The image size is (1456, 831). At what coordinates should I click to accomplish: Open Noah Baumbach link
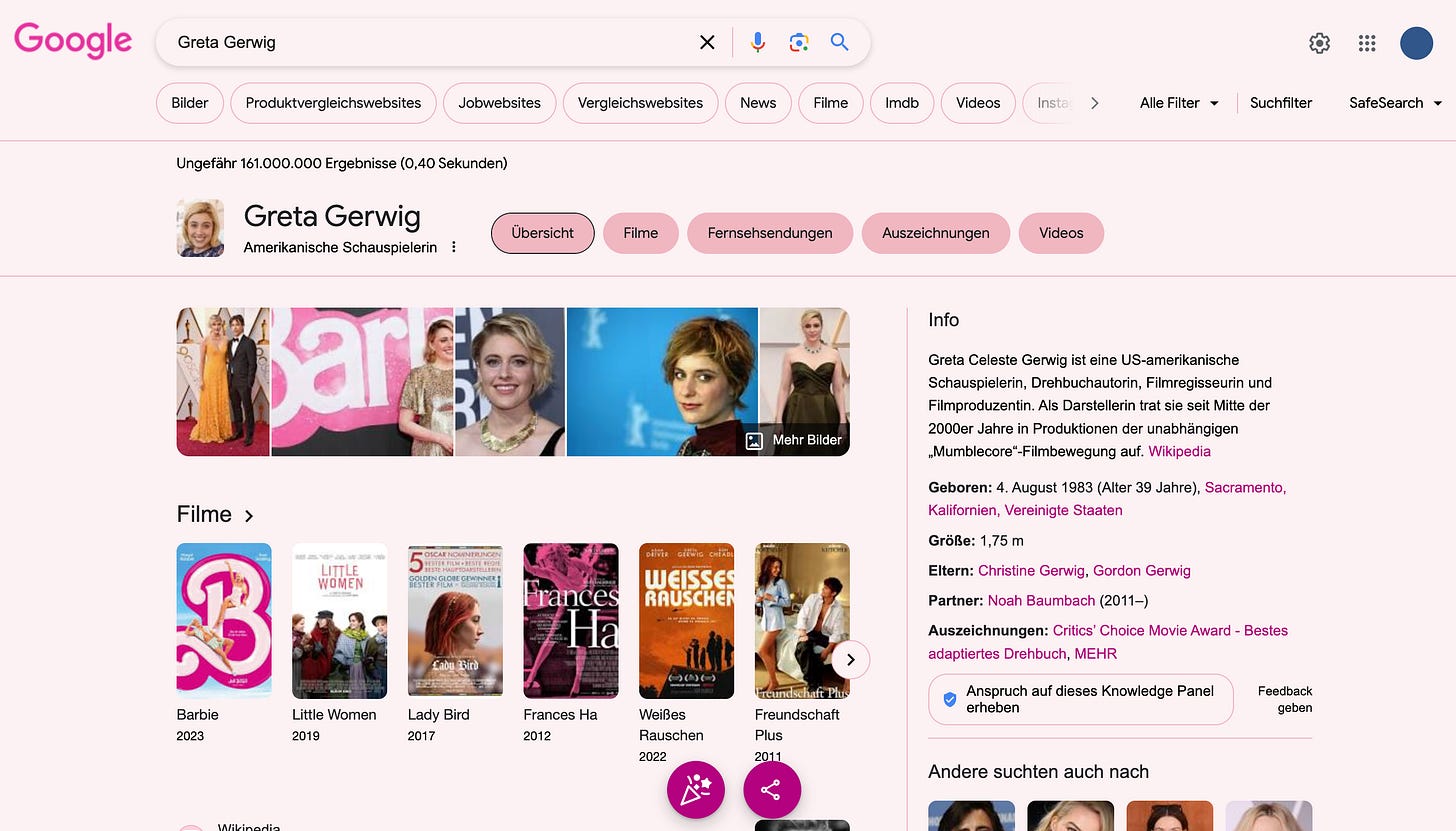1041,600
